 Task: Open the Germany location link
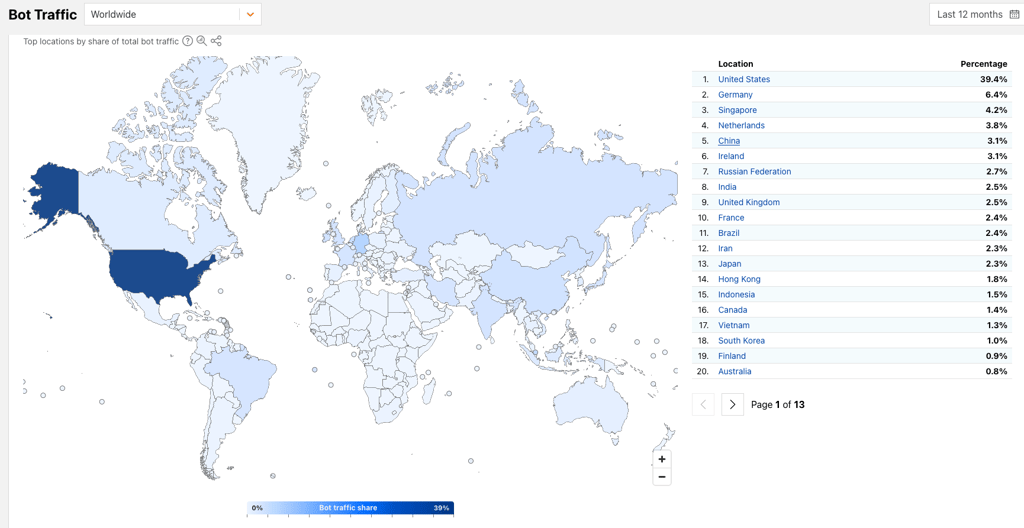pos(735,95)
